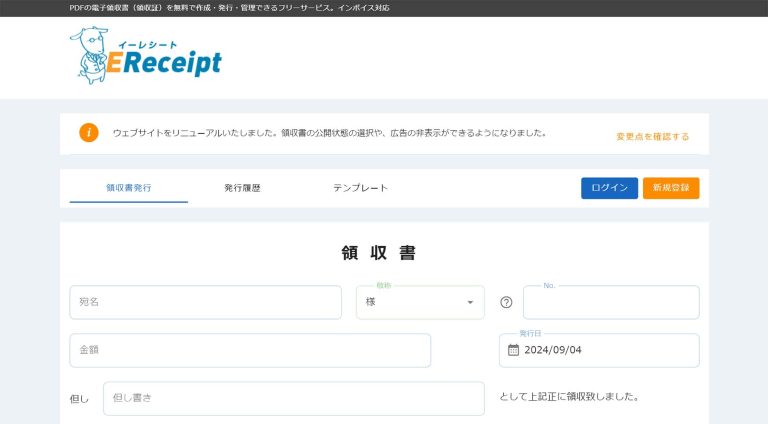Open the calendar icon in date field
Viewport: 768px width, 424px height.
click(x=513, y=350)
